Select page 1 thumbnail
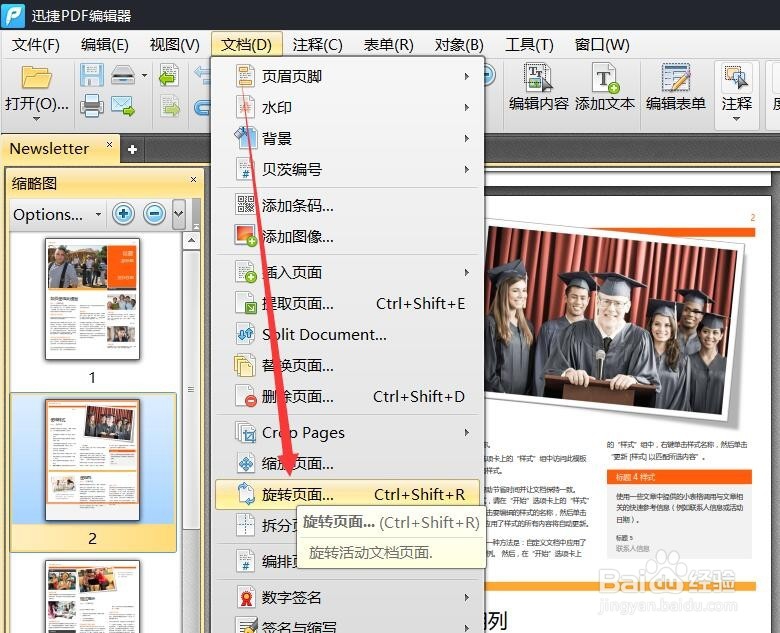 click(92, 299)
